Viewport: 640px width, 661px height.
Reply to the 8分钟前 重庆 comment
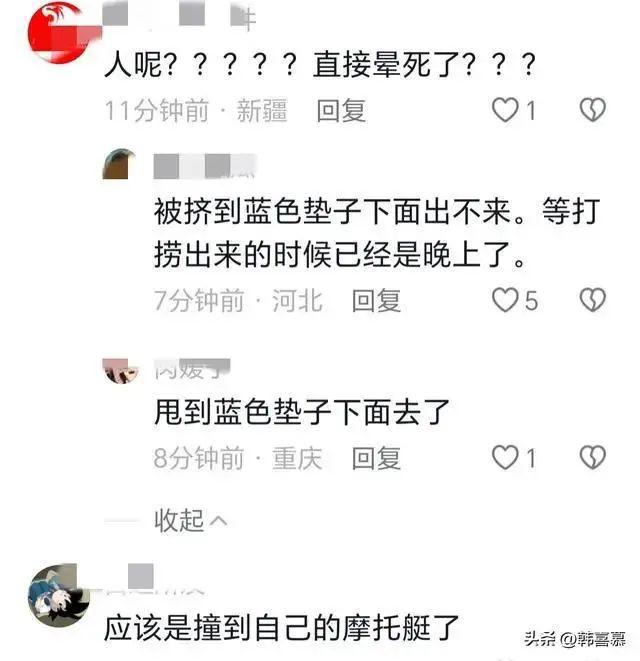[376, 458]
